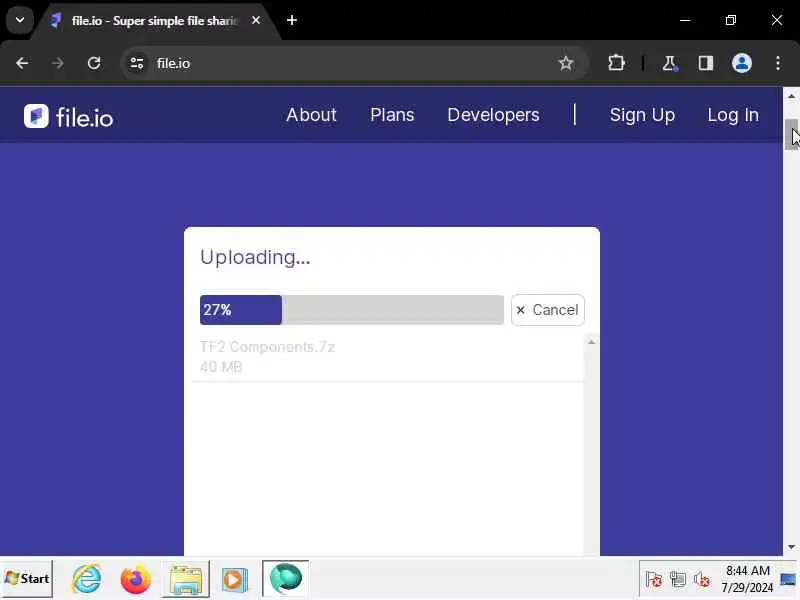The width and height of the screenshot is (800, 600).
Task: Open a new browser tab
Action: (292, 20)
